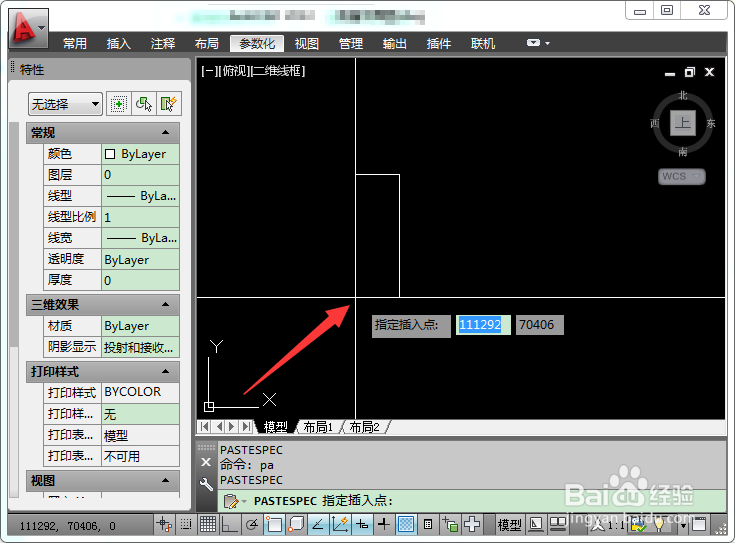Click the annotation scale 1:1 icon
Viewport: 735px width, 543px height.
tap(608, 525)
